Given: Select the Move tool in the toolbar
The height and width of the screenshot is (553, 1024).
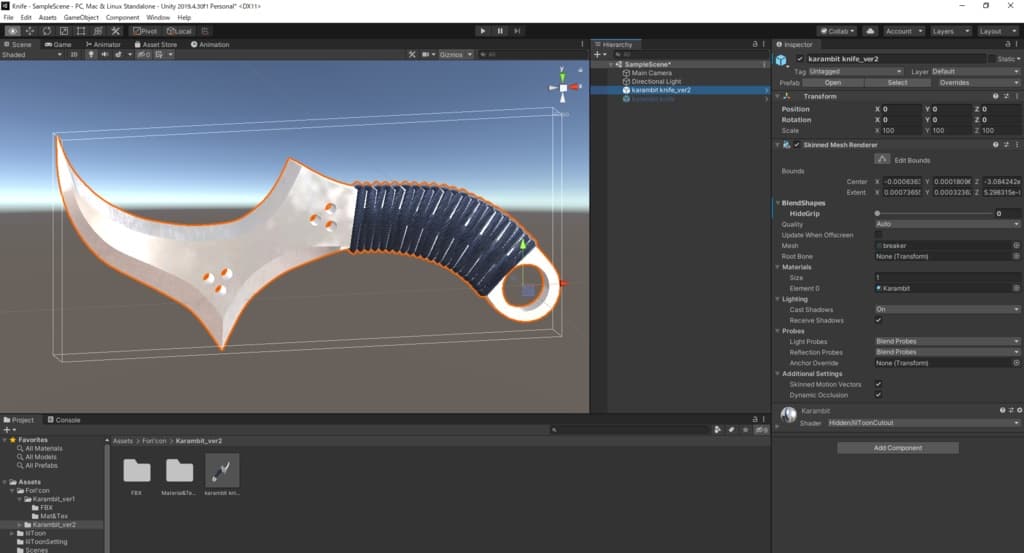Looking at the screenshot, I should pyautogui.click(x=29, y=31).
